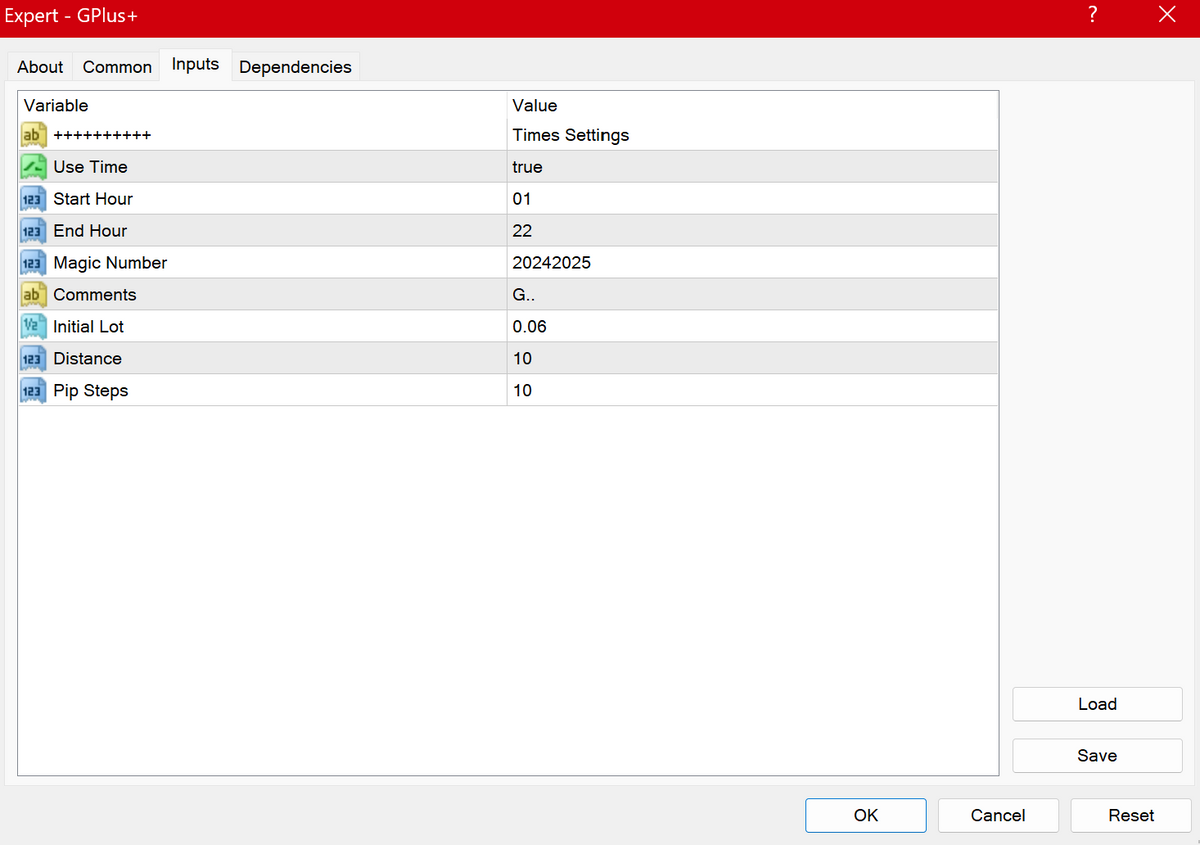The image size is (1200, 845).
Task: Click the integer icon beside Distance
Action: tap(32, 359)
